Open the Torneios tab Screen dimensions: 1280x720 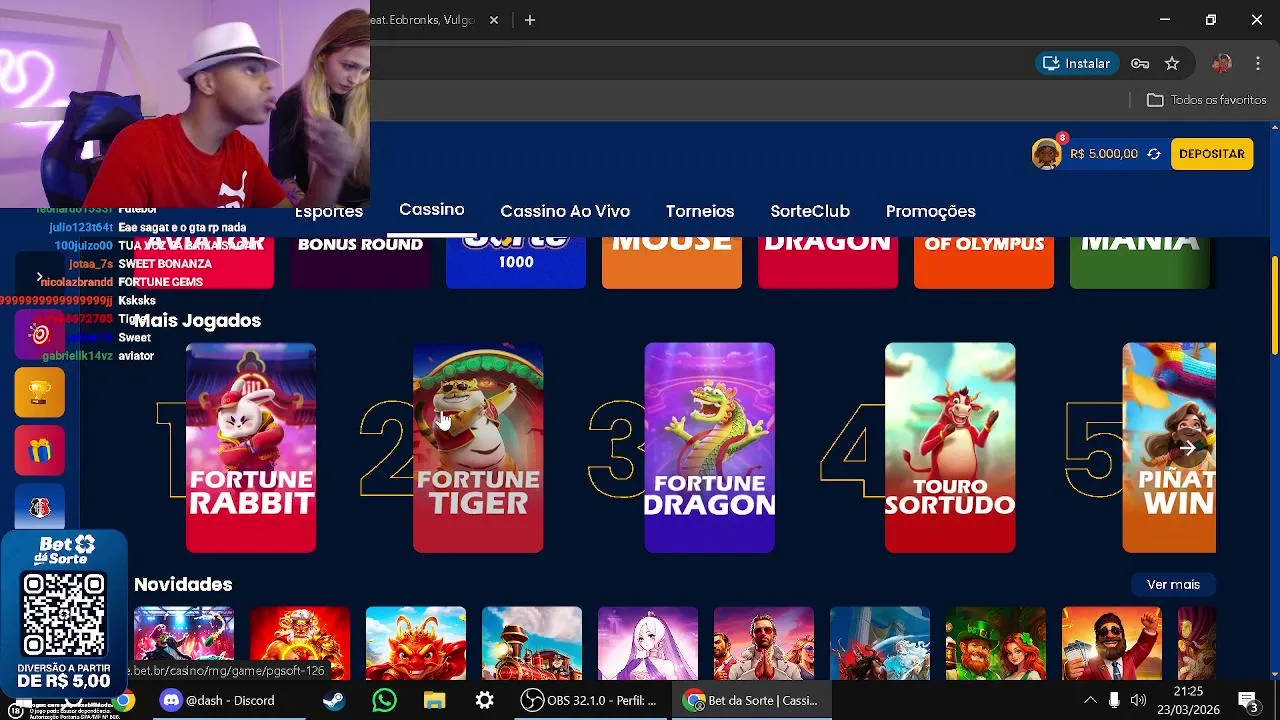700,211
